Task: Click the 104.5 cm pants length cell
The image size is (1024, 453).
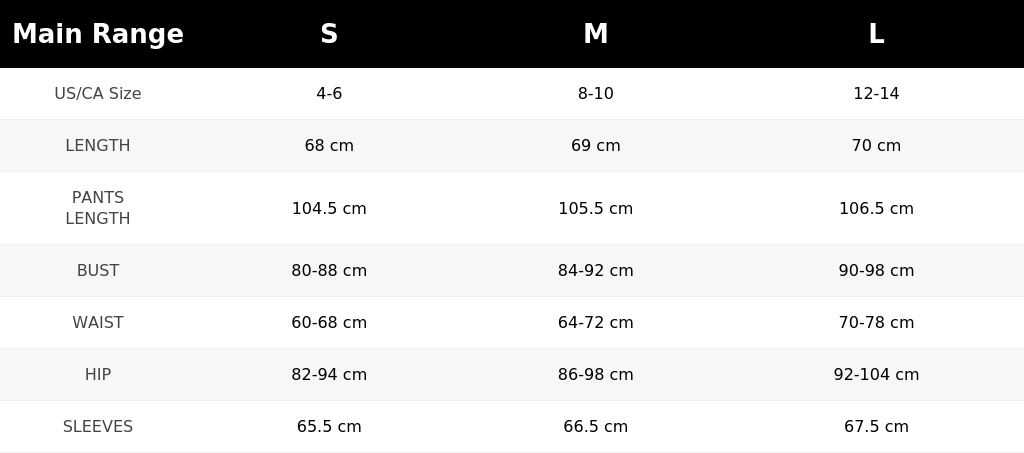Action: [329, 208]
